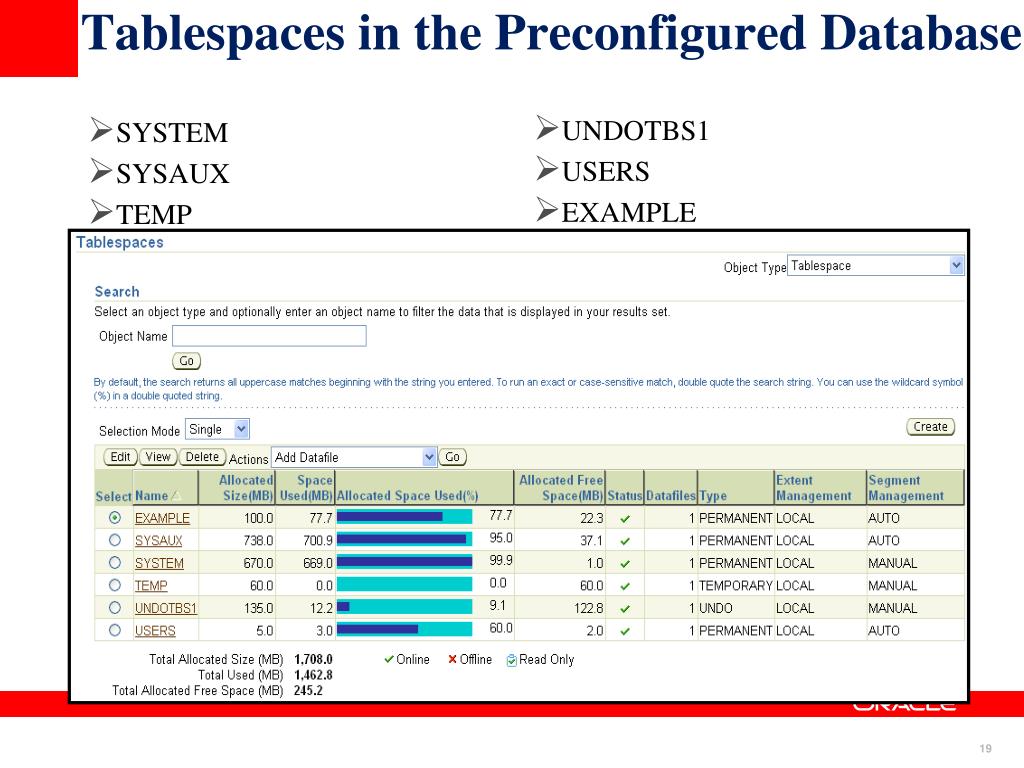Select the UNDOTBS1 tablespace radio button
This screenshot has width=1024, height=768.
(x=115, y=607)
